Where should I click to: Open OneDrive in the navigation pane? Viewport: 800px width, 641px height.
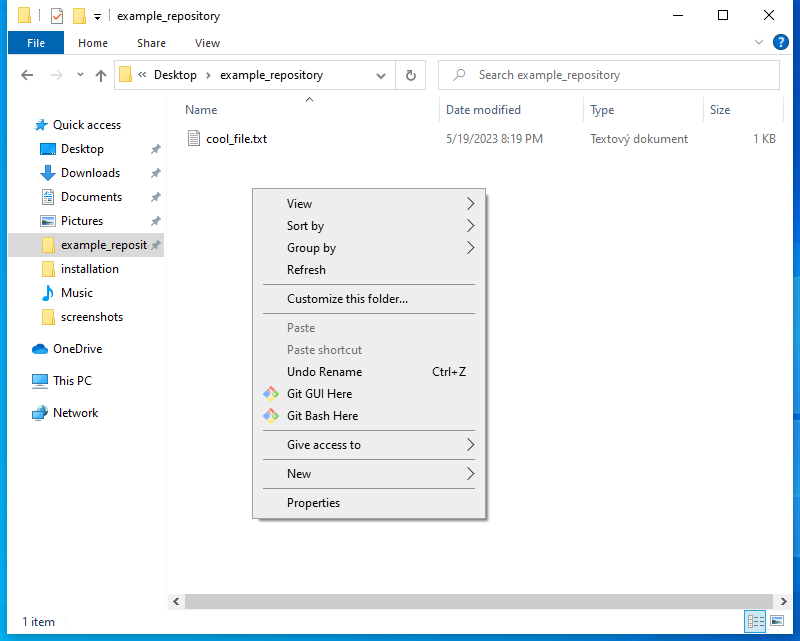click(77, 349)
